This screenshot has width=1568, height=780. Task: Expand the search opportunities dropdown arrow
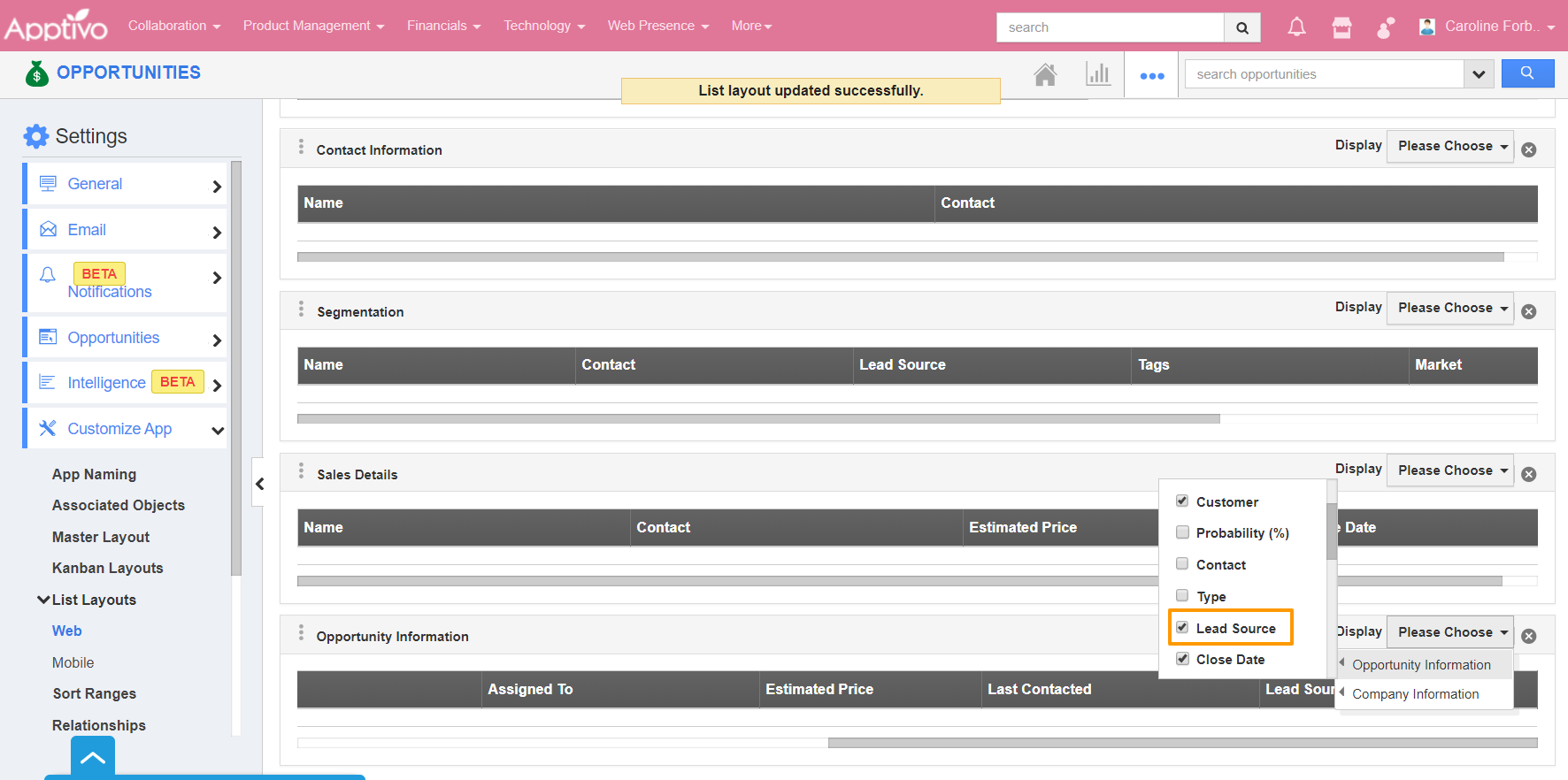pos(1478,74)
